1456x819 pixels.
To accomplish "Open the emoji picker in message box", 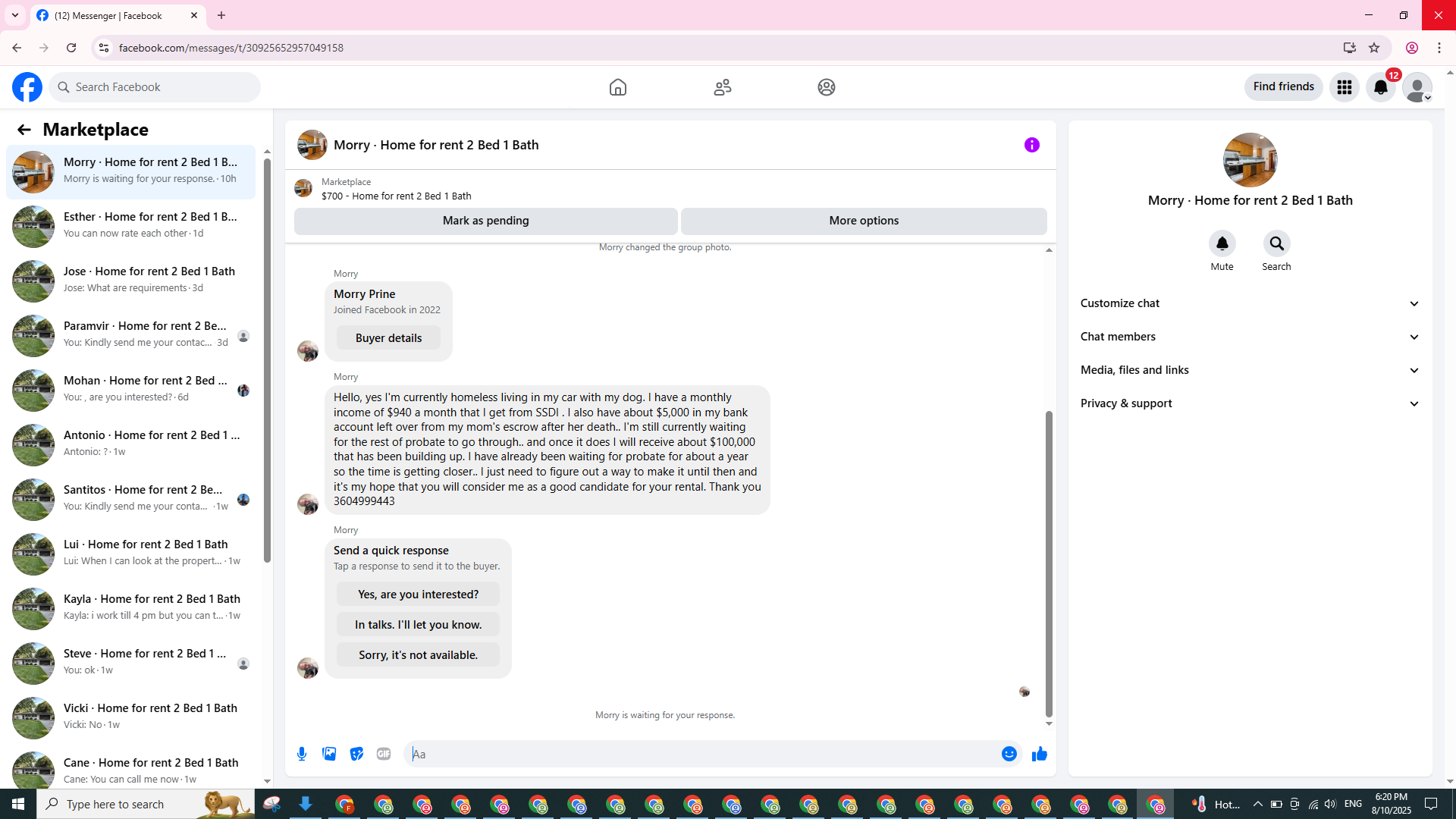I will click(x=1009, y=754).
